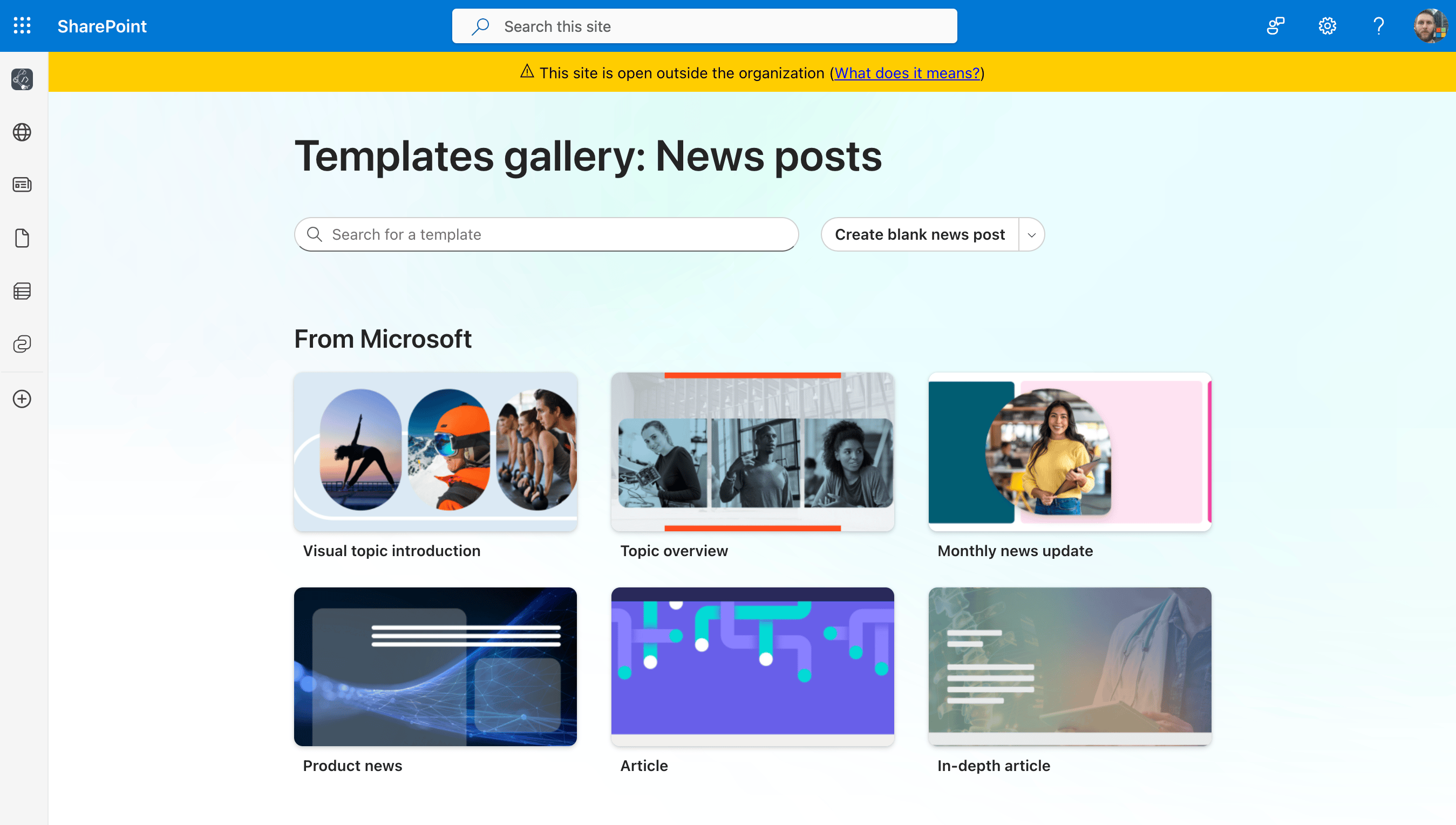The width and height of the screenshot is (1456, 825).
Task: Open the files page icon in sidebar
Action: 22,238
